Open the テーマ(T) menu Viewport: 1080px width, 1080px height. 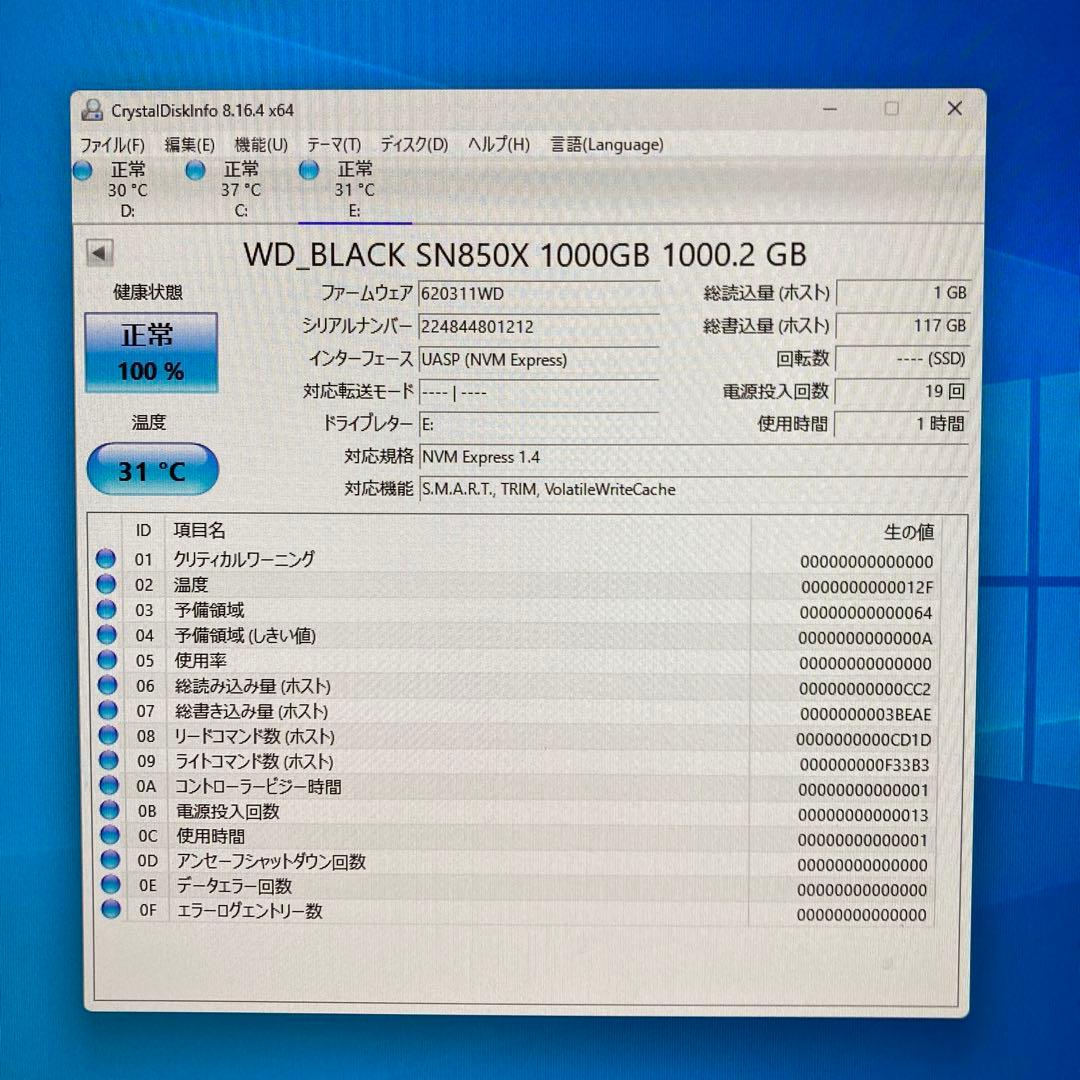pyautogui.click(x=333, y=145)
